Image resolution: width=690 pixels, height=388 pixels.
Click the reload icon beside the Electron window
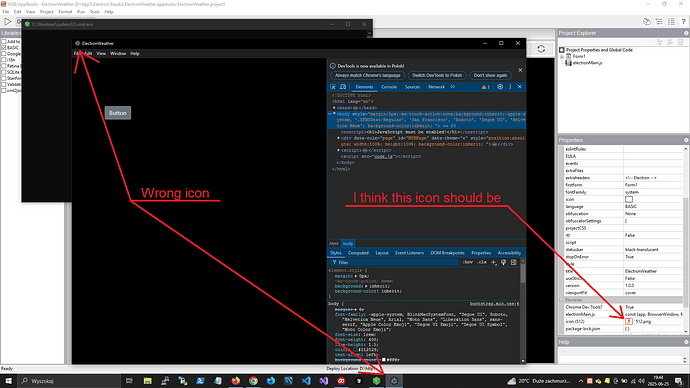[541, 49]
